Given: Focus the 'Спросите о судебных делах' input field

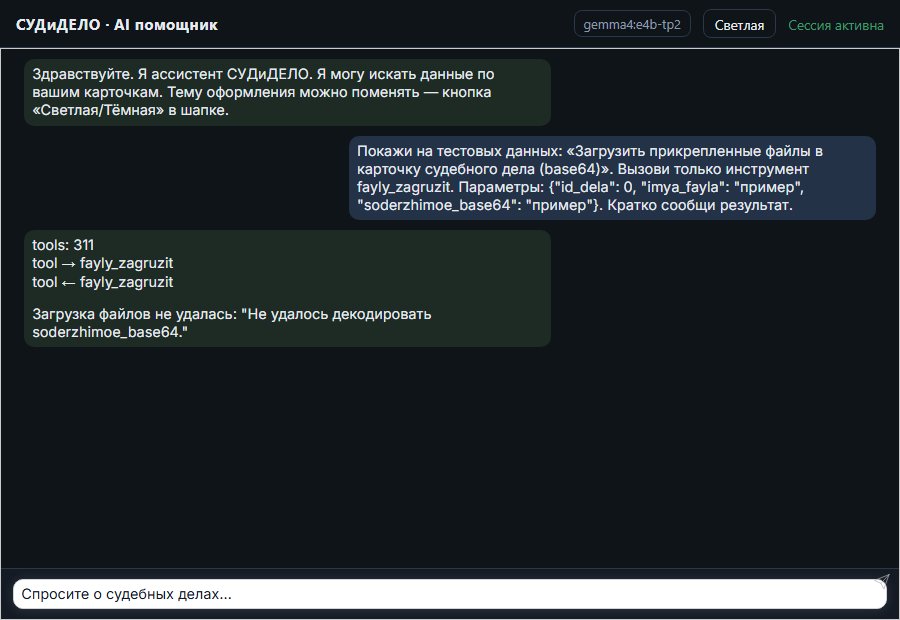Looking at the screenshot, I should [x=449, y=594].
